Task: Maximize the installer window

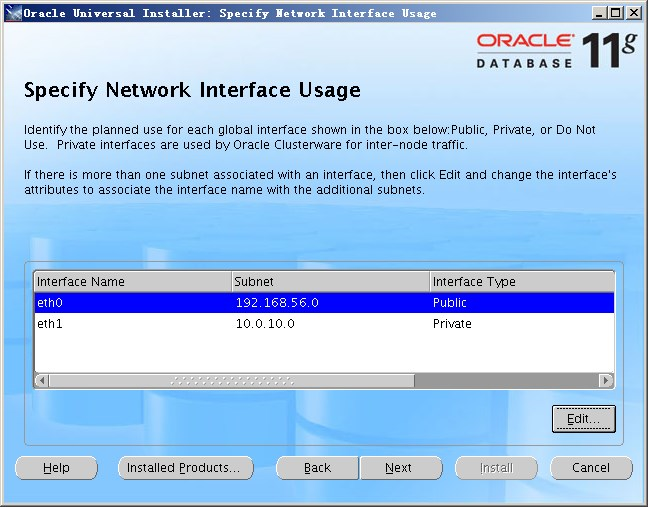Action: [617, 13]
